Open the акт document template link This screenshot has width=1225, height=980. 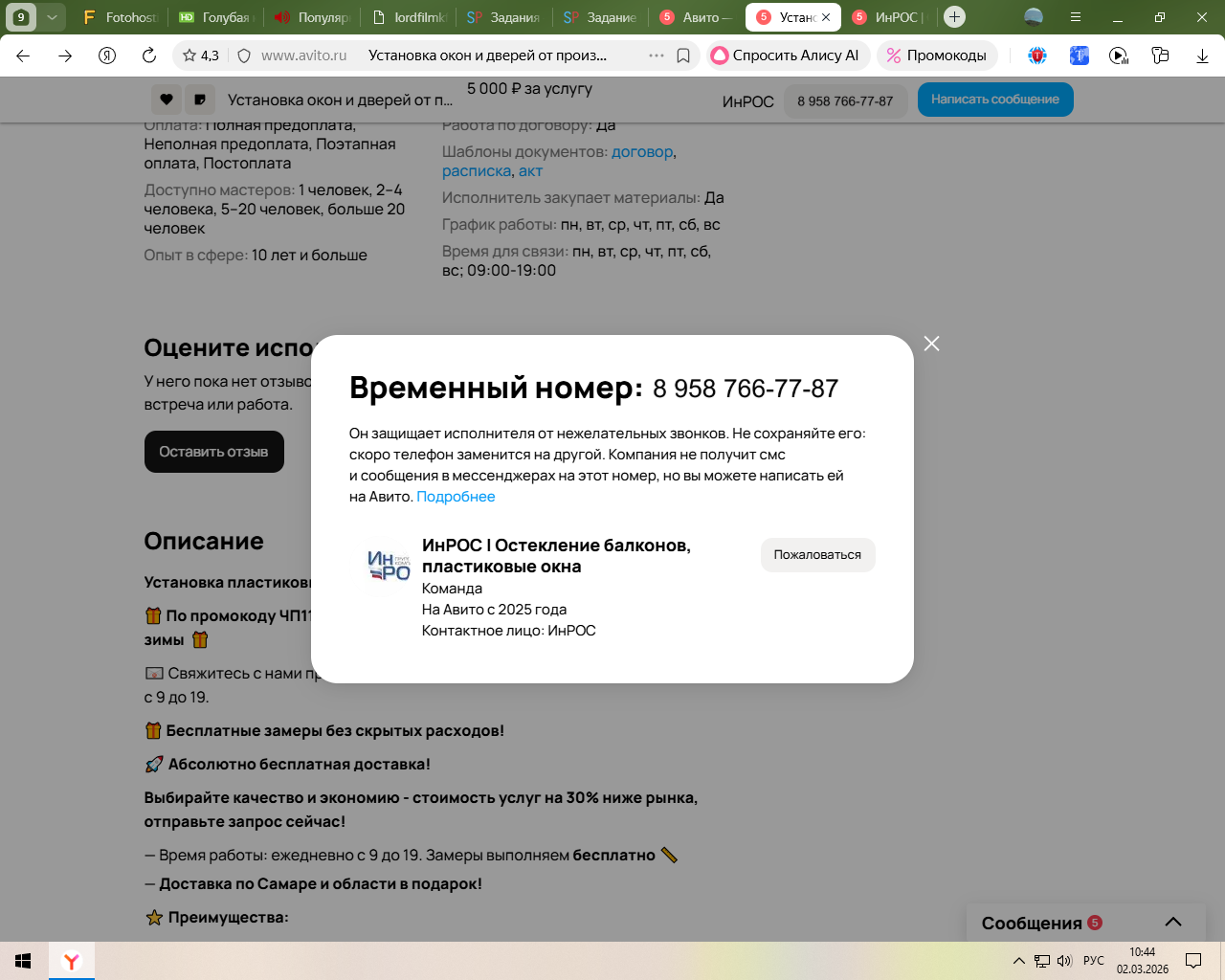[530, 171]
